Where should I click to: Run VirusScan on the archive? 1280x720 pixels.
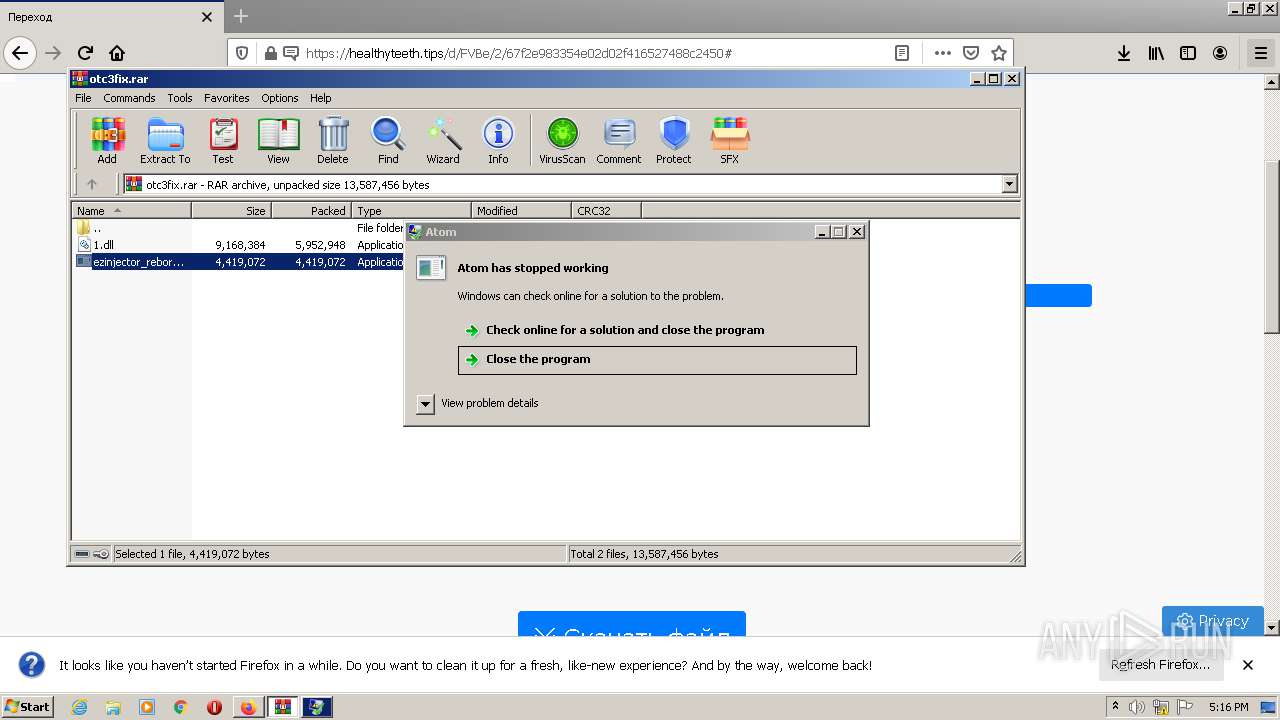(x=562, y=140)
